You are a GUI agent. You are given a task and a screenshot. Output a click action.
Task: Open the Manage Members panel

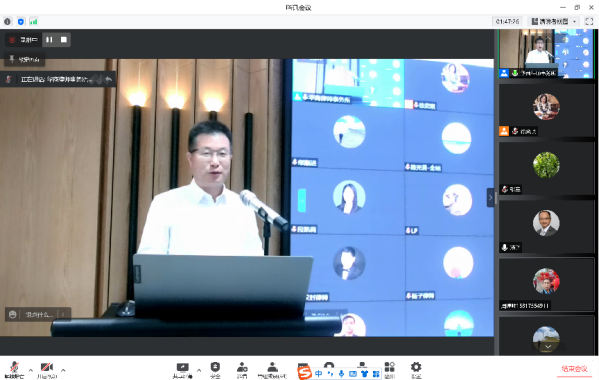(x=272, y=370)
